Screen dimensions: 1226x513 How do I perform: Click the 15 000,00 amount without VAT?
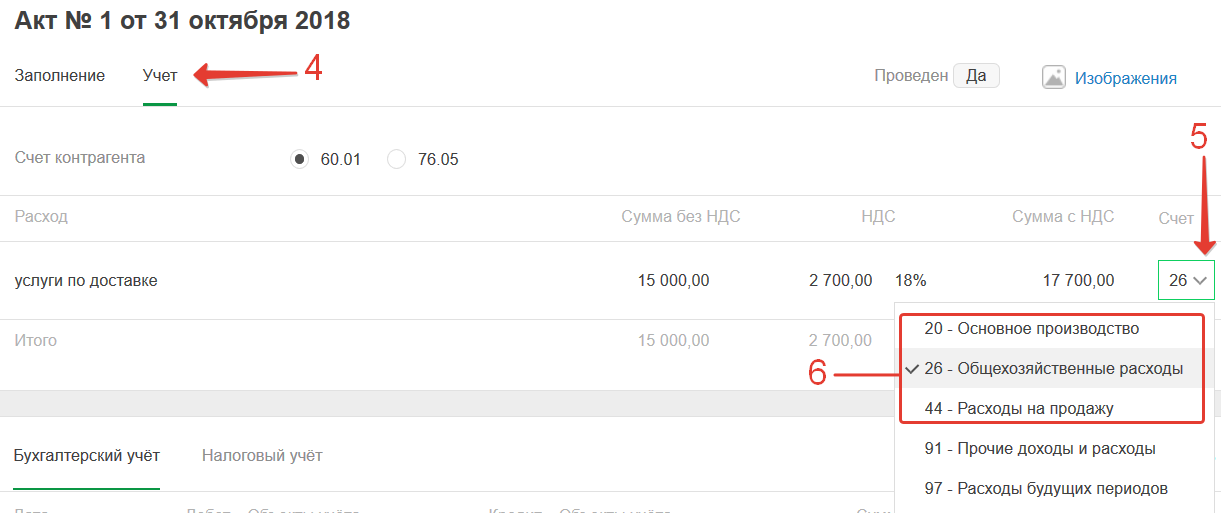(x=673, y=281)
